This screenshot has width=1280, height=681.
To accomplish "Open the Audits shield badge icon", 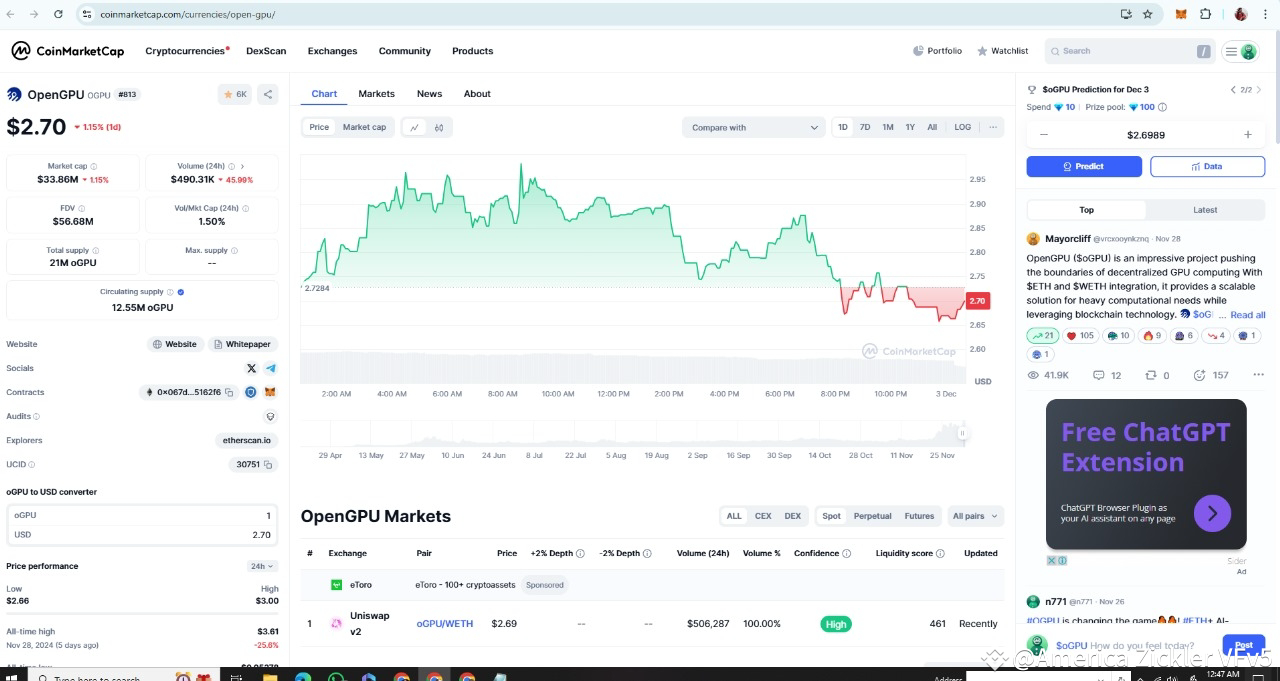I will 270,416.
